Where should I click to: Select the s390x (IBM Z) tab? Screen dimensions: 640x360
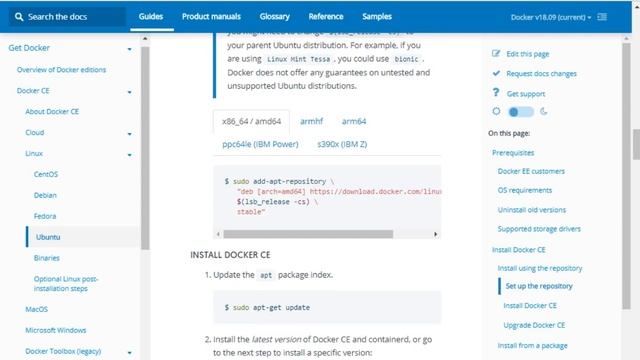(342, 144)
